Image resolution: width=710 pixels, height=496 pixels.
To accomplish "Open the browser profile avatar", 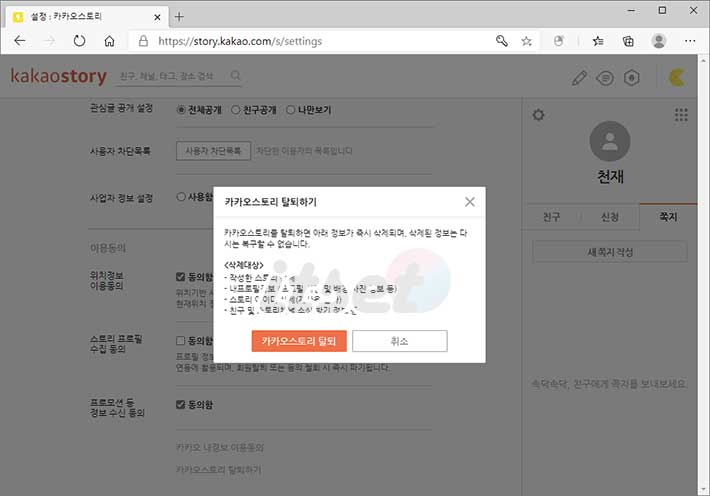I will coord(658,41).
